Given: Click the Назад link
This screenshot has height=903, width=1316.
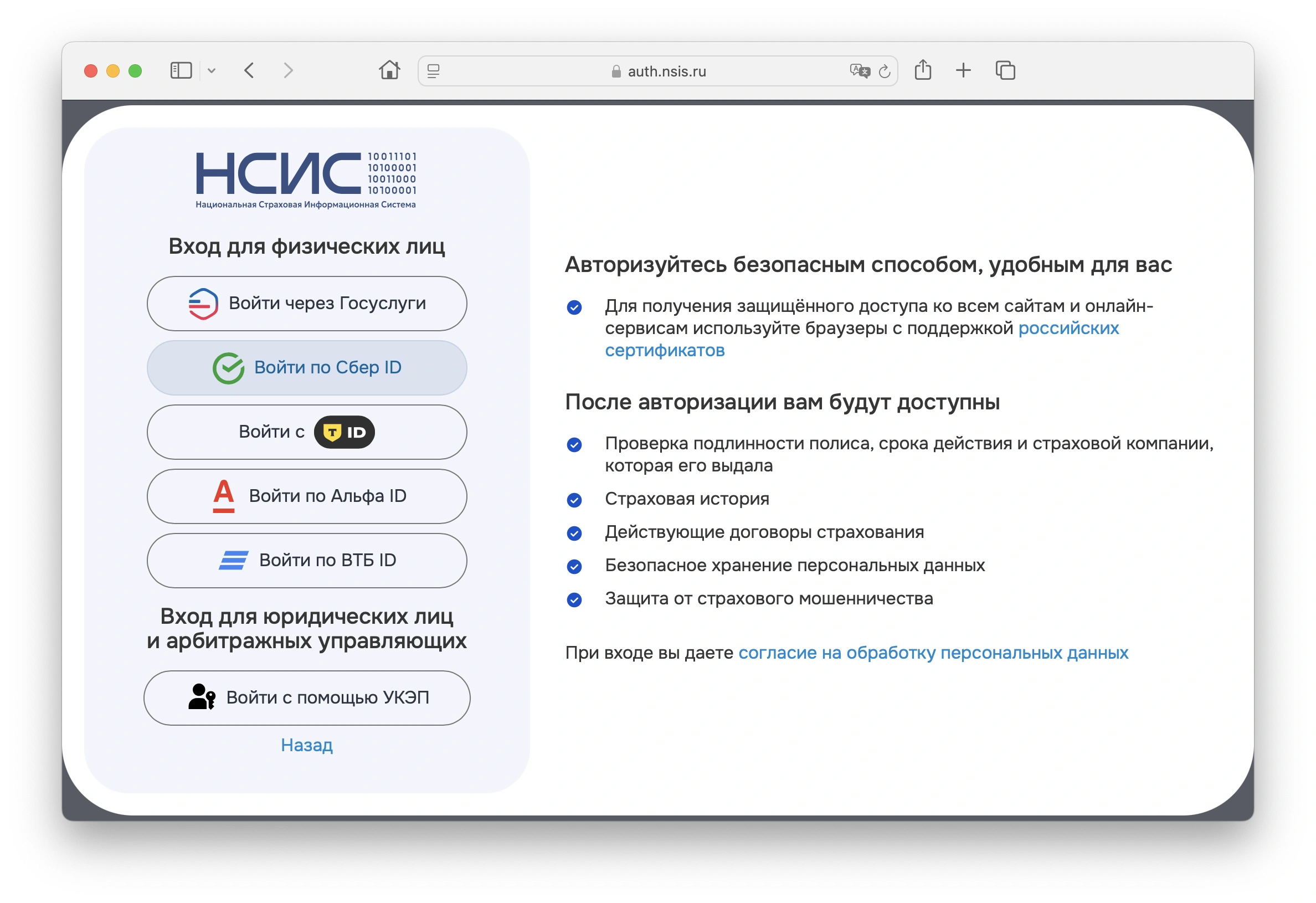Looking at the screenshot, I should pyautogui.click(x=307, y=745).
